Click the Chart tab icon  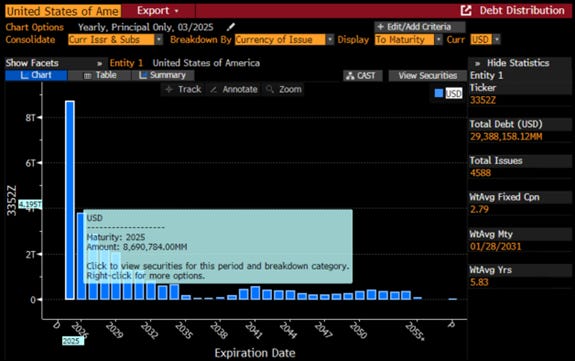25,75
